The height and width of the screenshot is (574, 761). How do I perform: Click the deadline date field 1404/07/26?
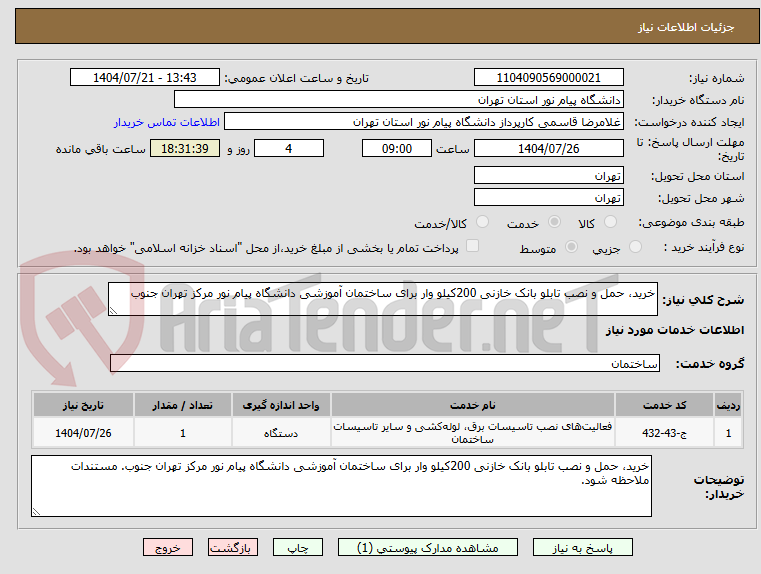click(548, 148)
